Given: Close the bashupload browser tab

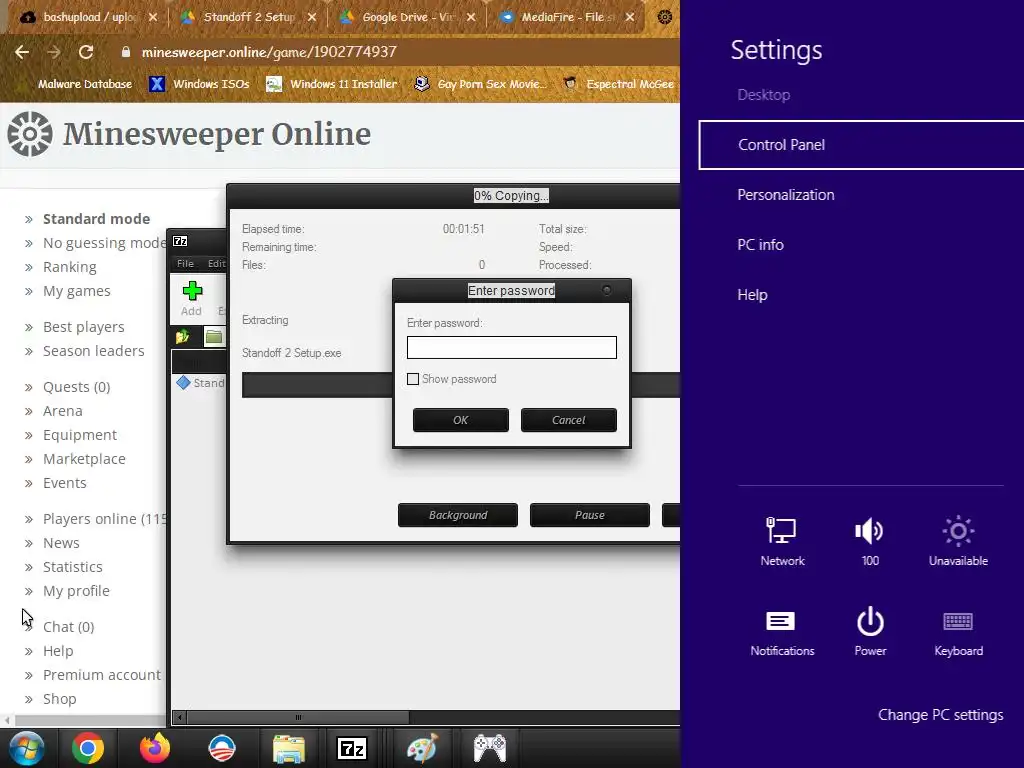Looking at the screenshot, I should [x=153, y=17].
